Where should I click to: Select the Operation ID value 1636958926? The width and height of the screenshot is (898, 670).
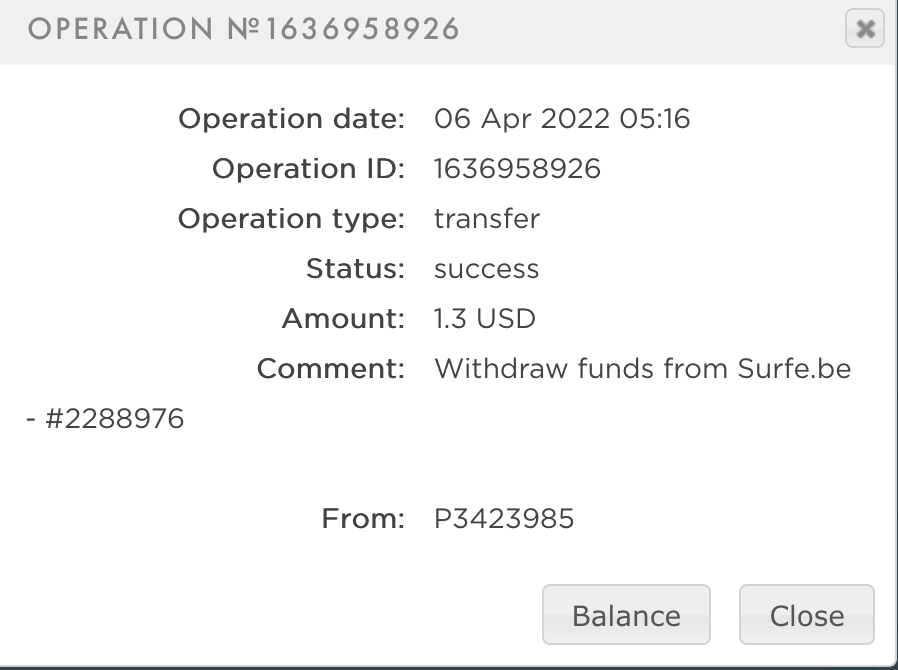click(517, 169)
